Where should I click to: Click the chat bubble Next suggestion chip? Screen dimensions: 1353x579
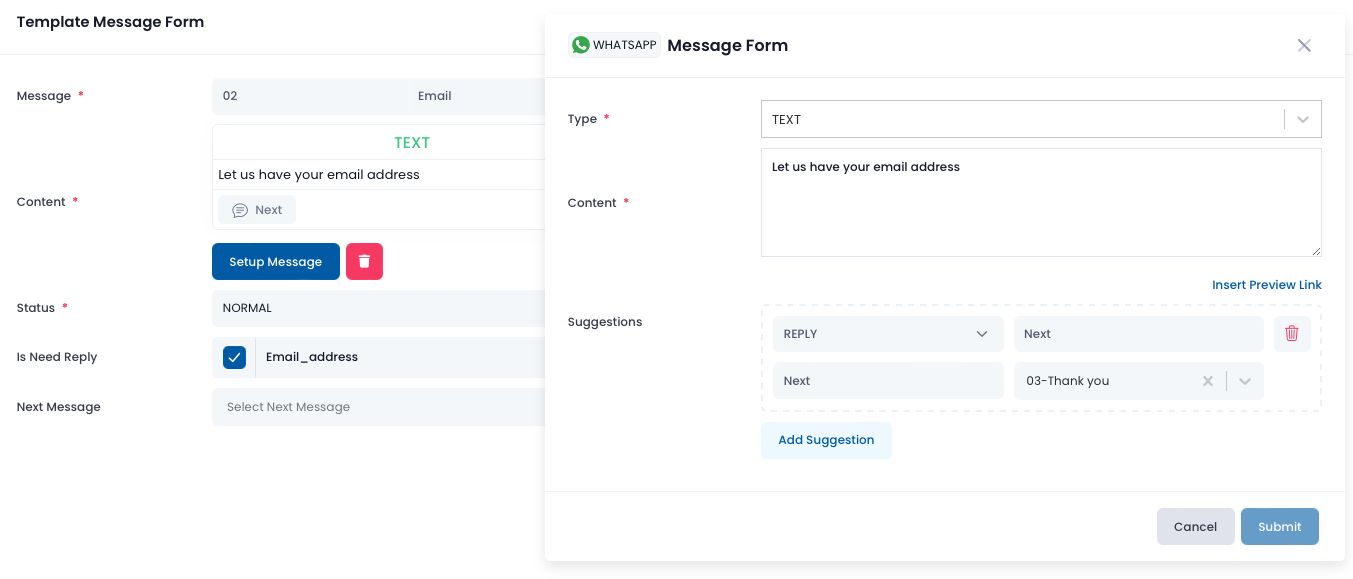(257, 210)
